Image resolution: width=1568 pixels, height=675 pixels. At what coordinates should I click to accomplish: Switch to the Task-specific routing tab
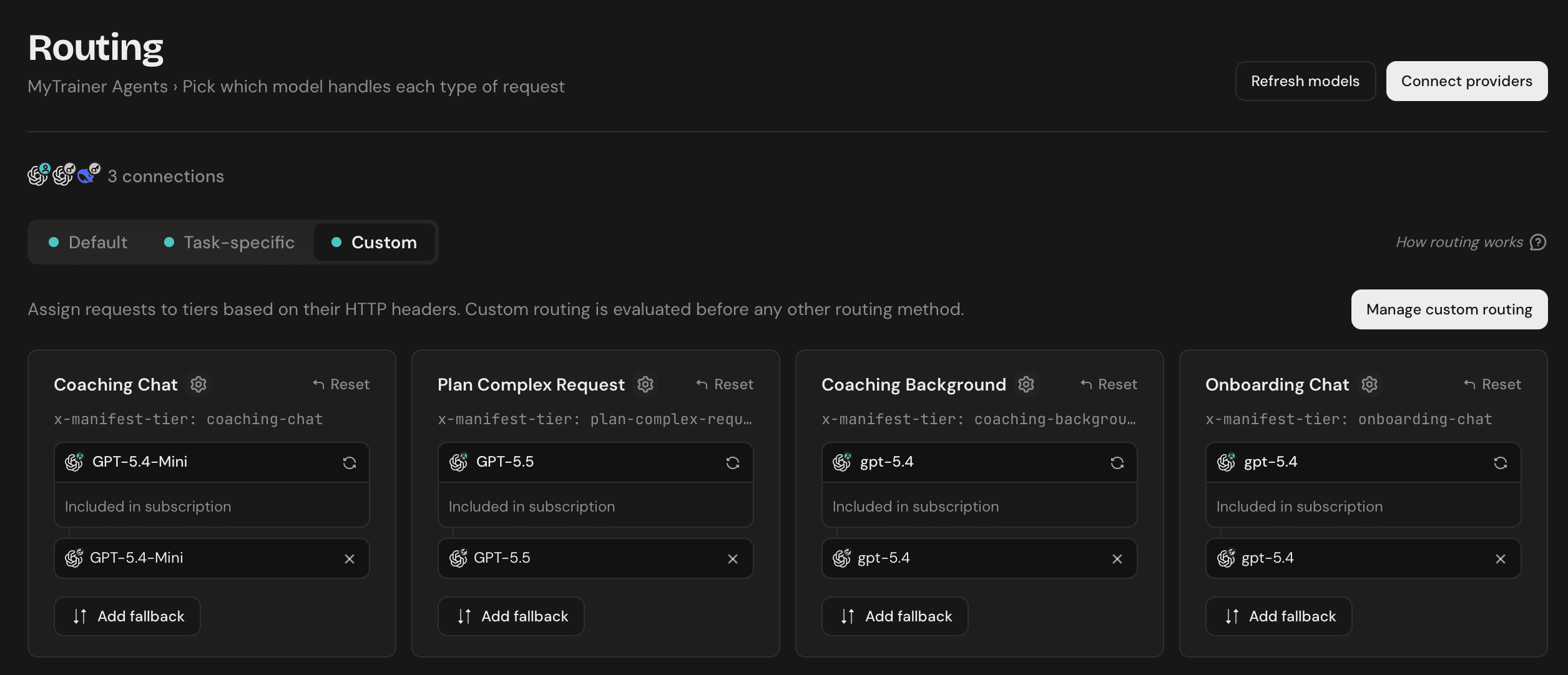point(229,242)
